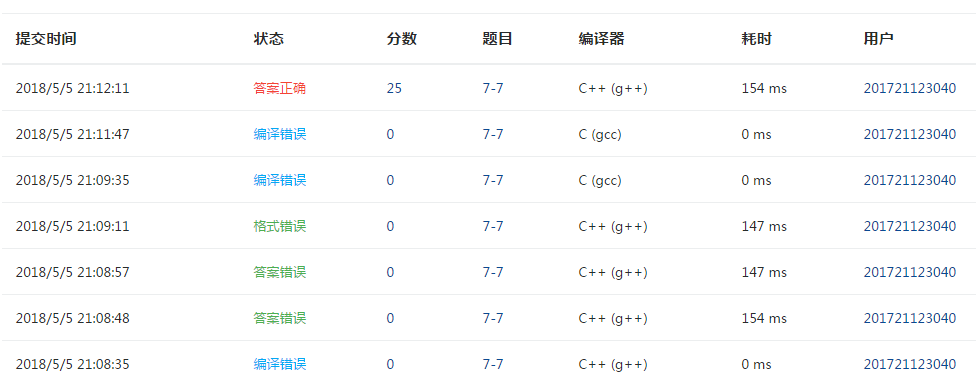Select the 题目 column header

[497, 39]
